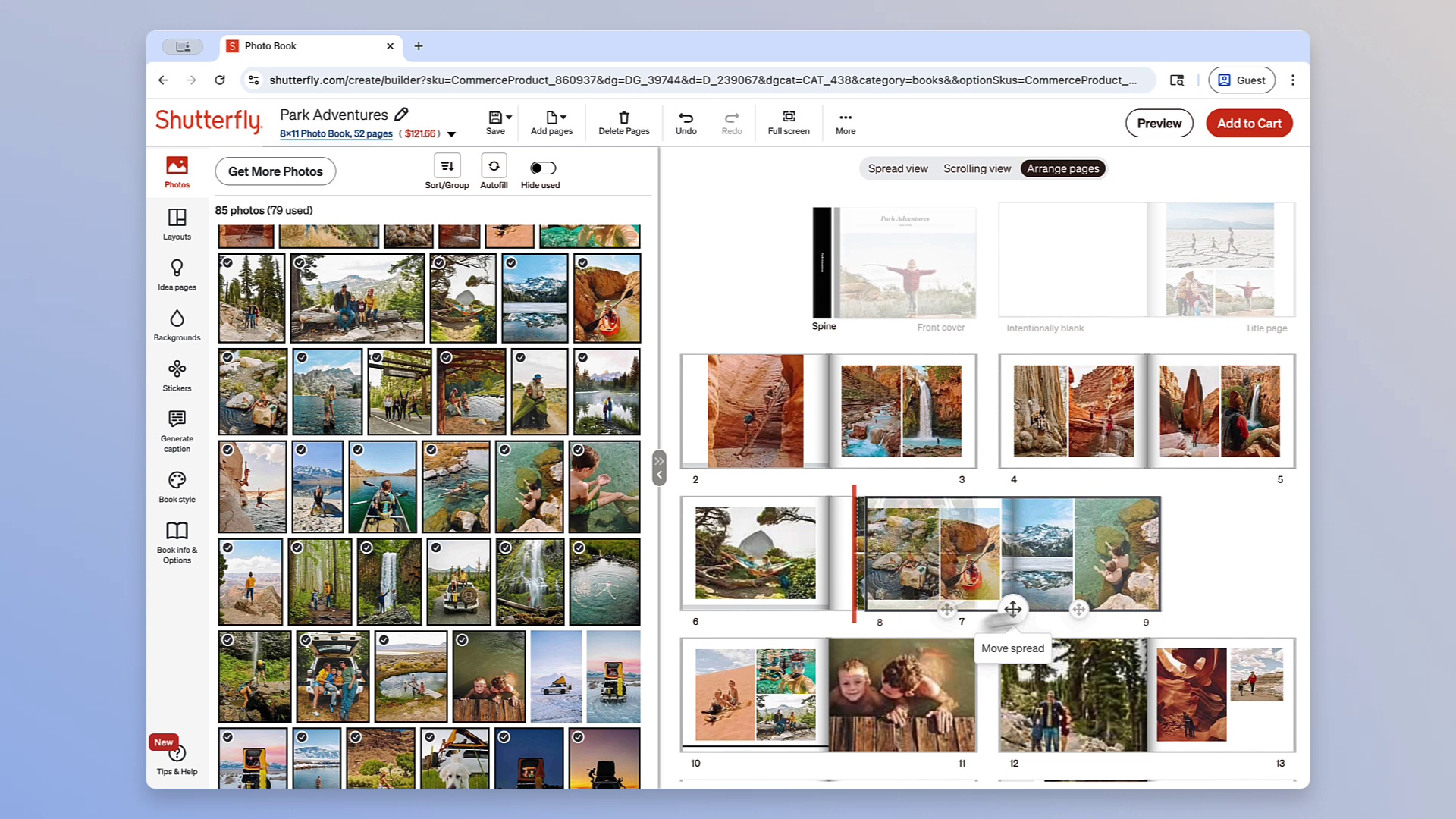Screen dimensions: 1456x819
Task: Open Tips & Help
Action: [177, 760]
